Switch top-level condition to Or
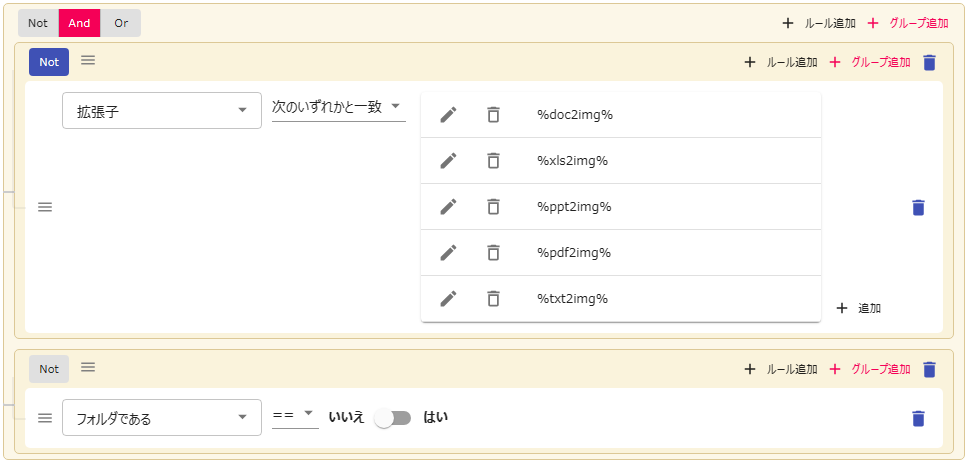This screenshot has width=965, height=462. (120, 23)
